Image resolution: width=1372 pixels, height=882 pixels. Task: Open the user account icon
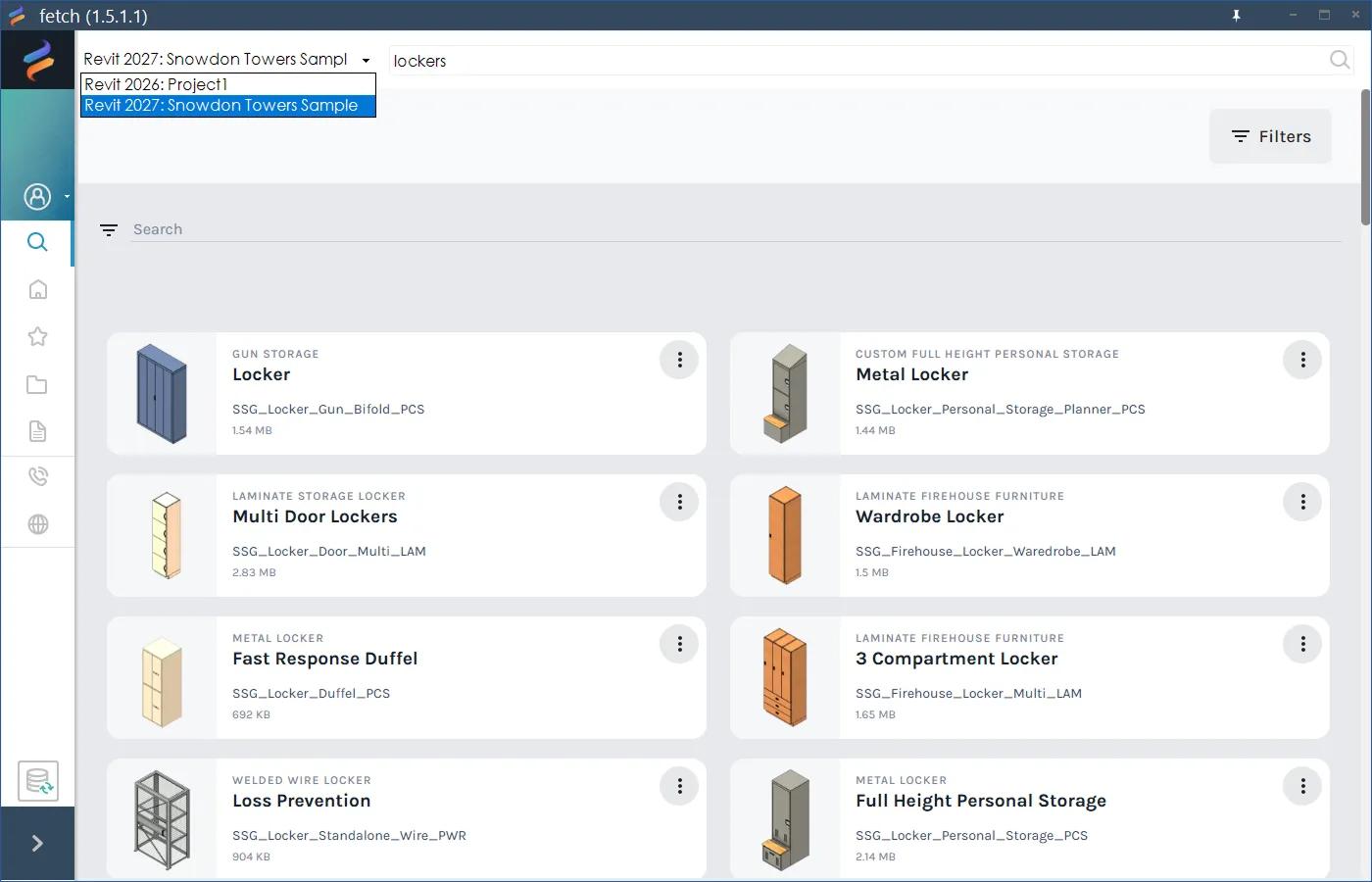37,197
